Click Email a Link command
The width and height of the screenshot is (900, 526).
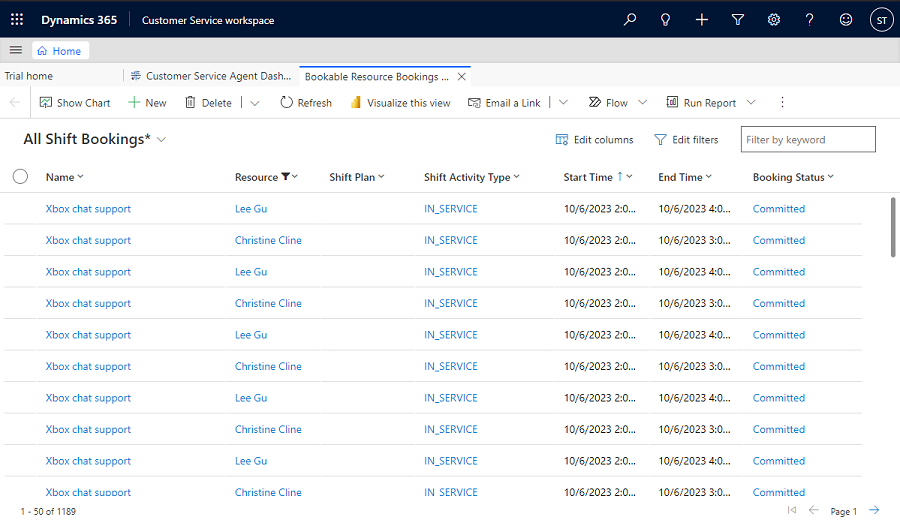coord(504,103)
